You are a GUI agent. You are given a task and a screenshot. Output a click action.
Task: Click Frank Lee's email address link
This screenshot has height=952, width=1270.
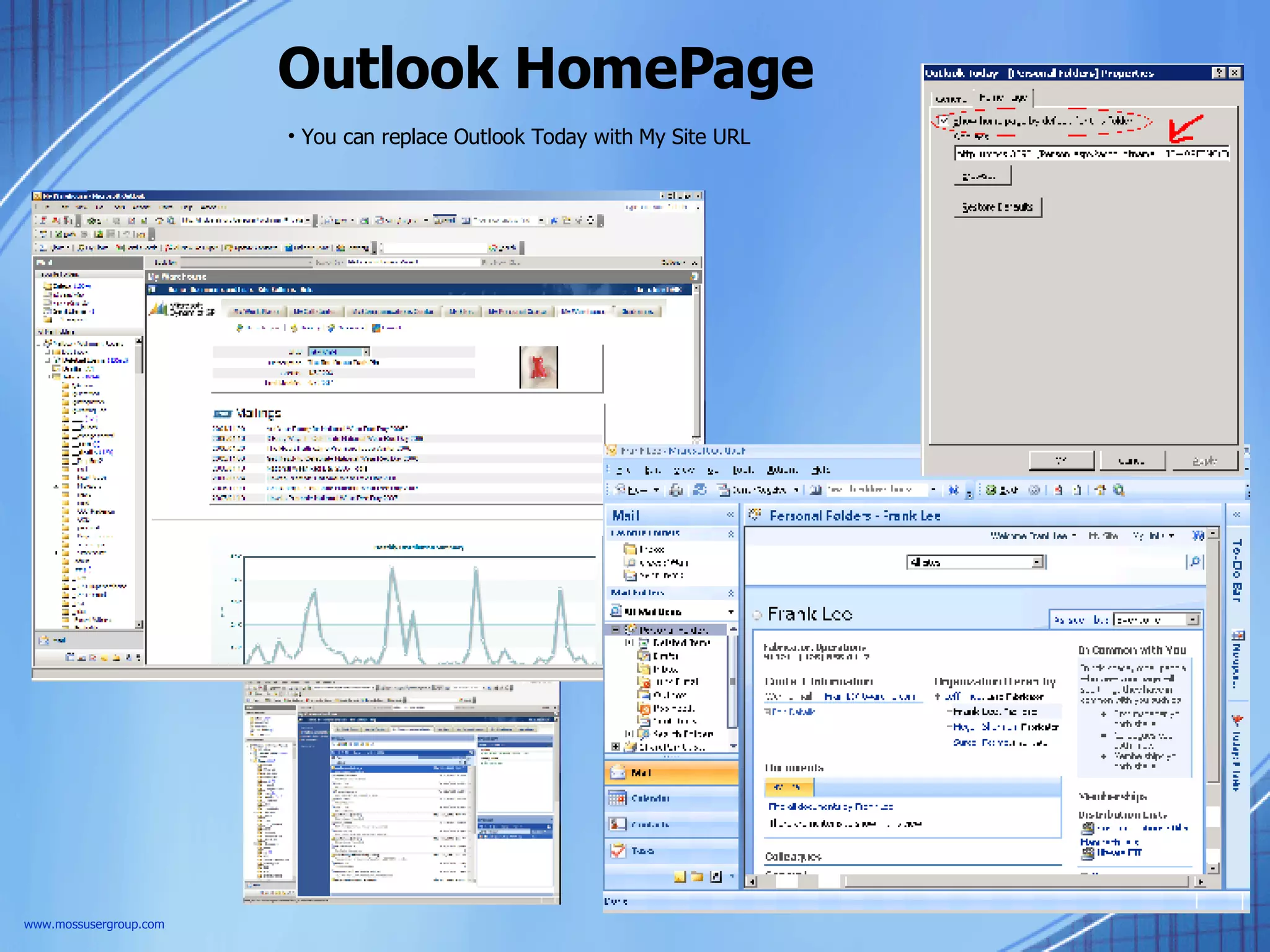[869, 697]
